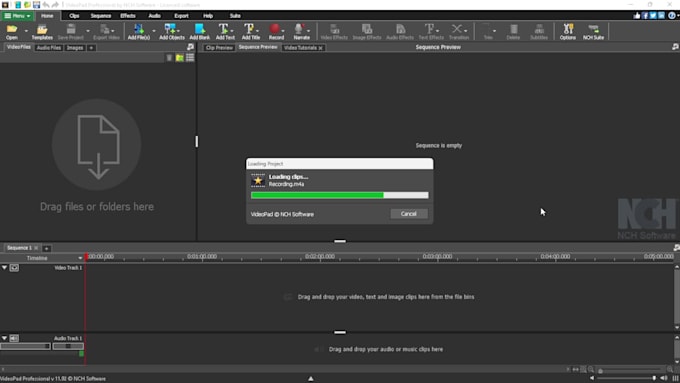Open Video Effects from the toolbar
Screen dimensions: 680x383
tap(334, 32)
